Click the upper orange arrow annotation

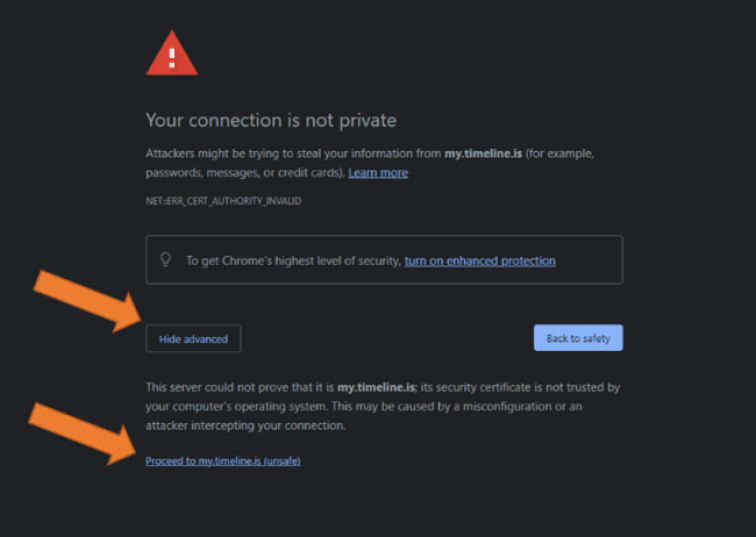tap(92, 298)
